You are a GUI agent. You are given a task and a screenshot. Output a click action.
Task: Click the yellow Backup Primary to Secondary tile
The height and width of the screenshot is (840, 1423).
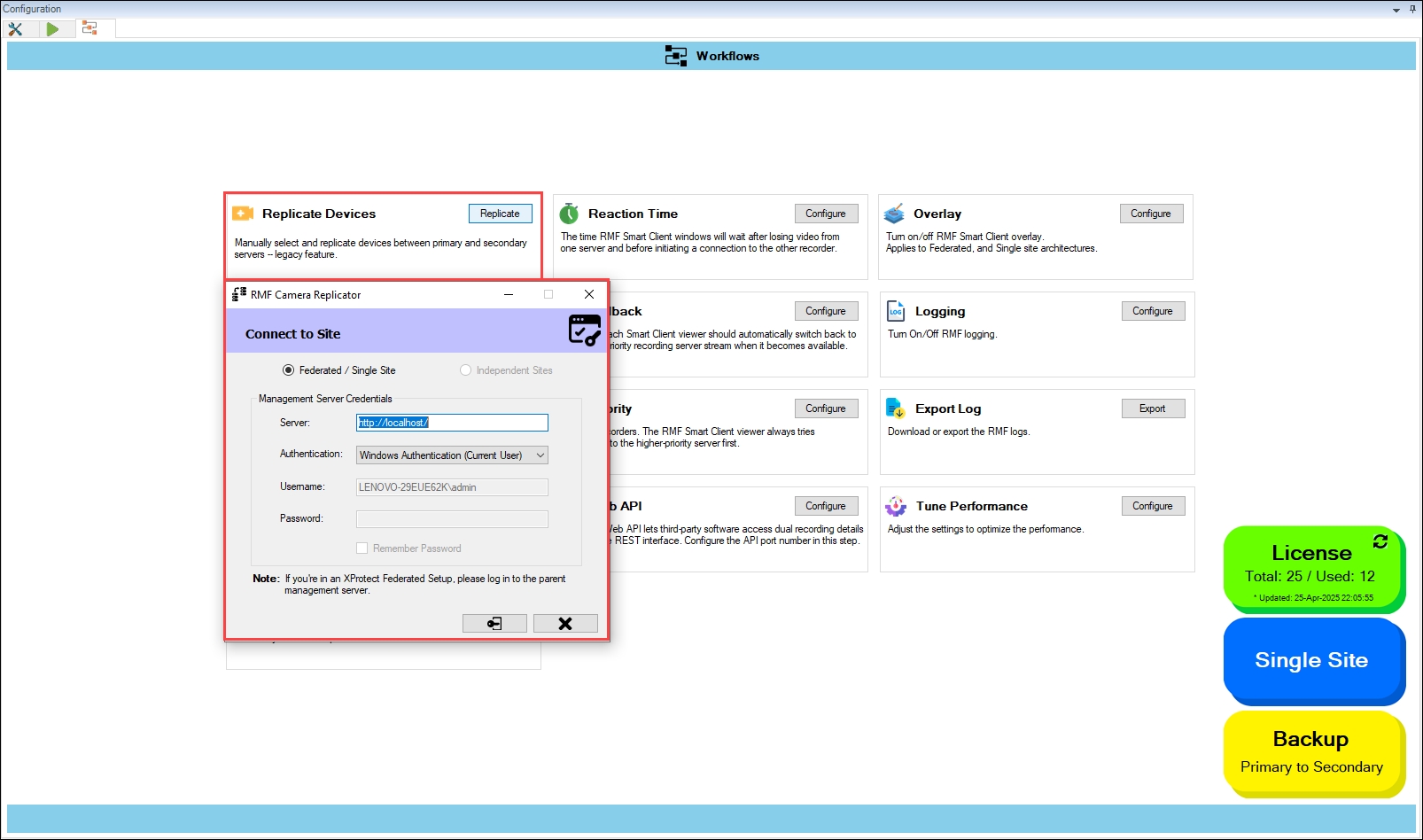click(x=1311, y=752)
